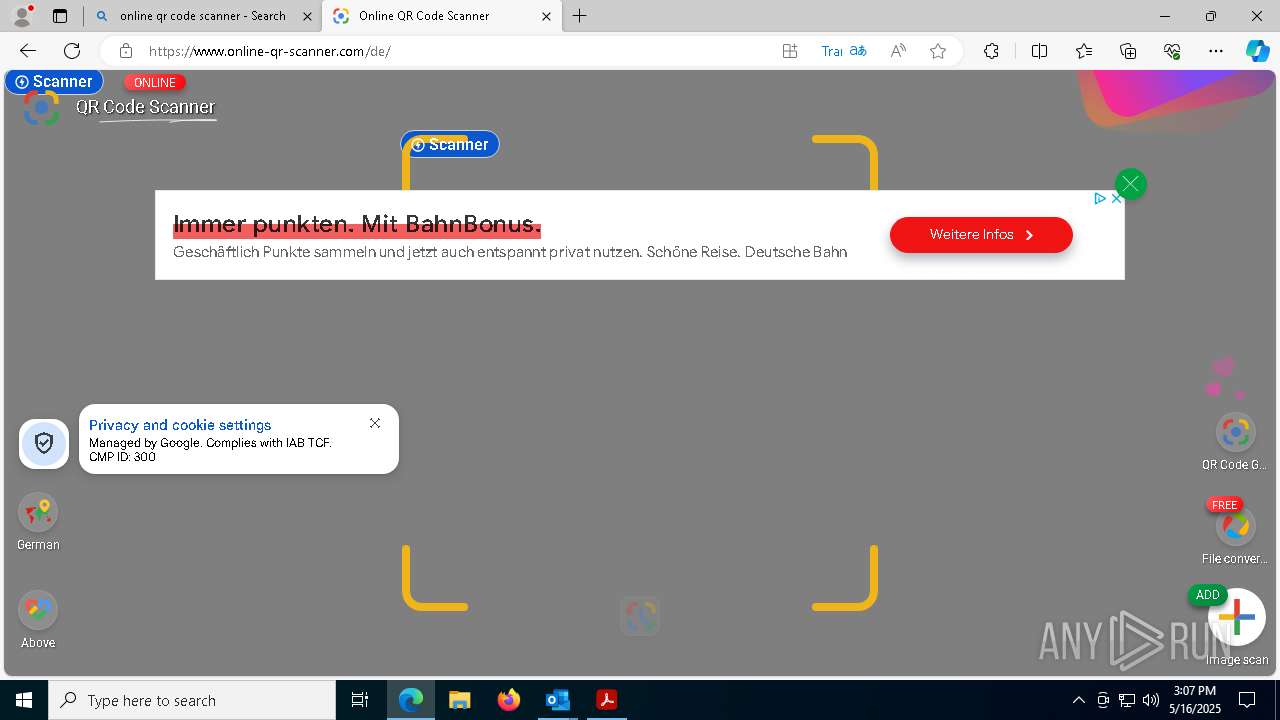Dismiss the ad via small blue X
The height and width of the screenshot is (720, 1280).
pyautogui.click(x=1116, y=198)
